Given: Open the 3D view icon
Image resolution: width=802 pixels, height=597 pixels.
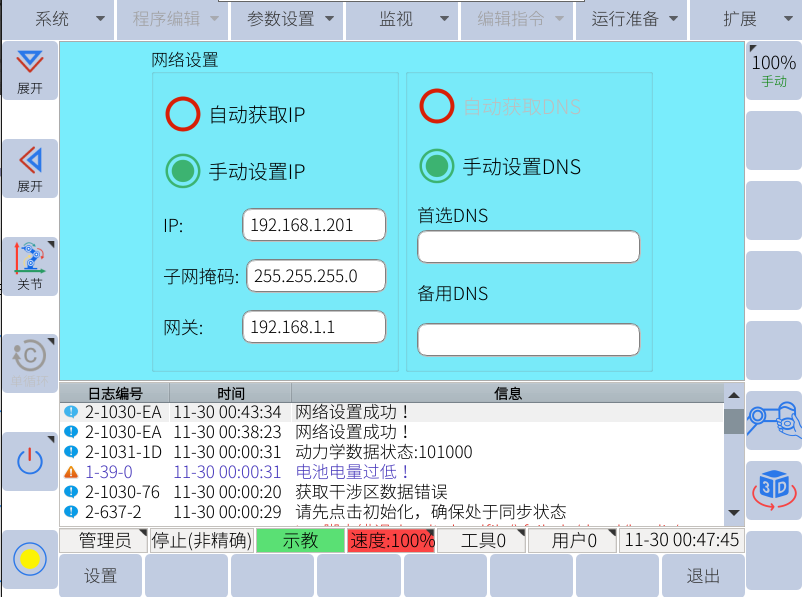Looking at the screenshot, I should point(774,490).
